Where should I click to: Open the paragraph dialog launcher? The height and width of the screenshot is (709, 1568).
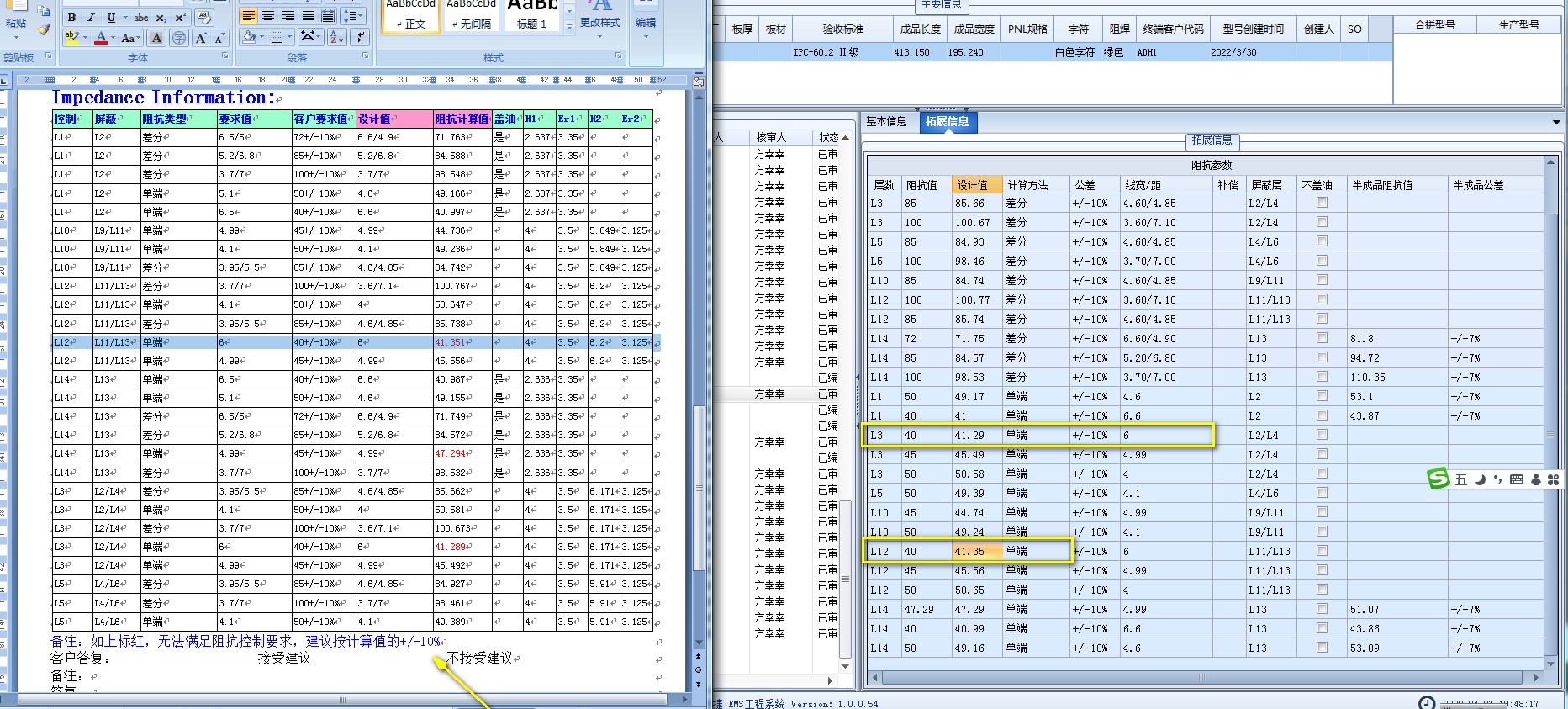tap(366, 56)
